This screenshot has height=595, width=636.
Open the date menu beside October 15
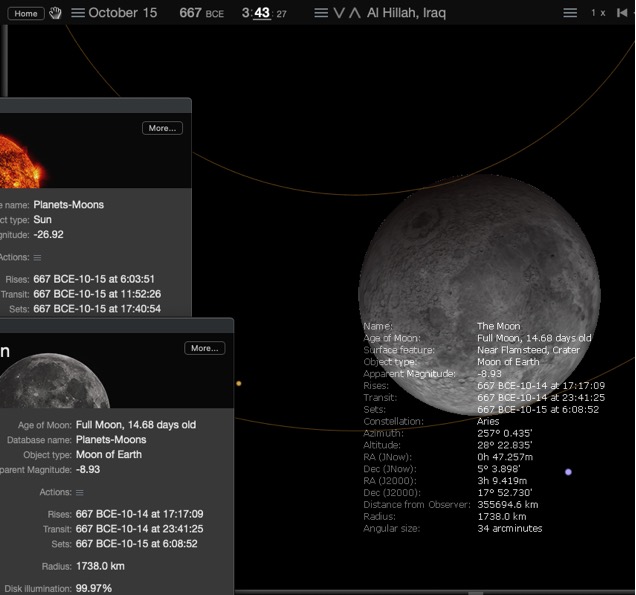point(78,13)
